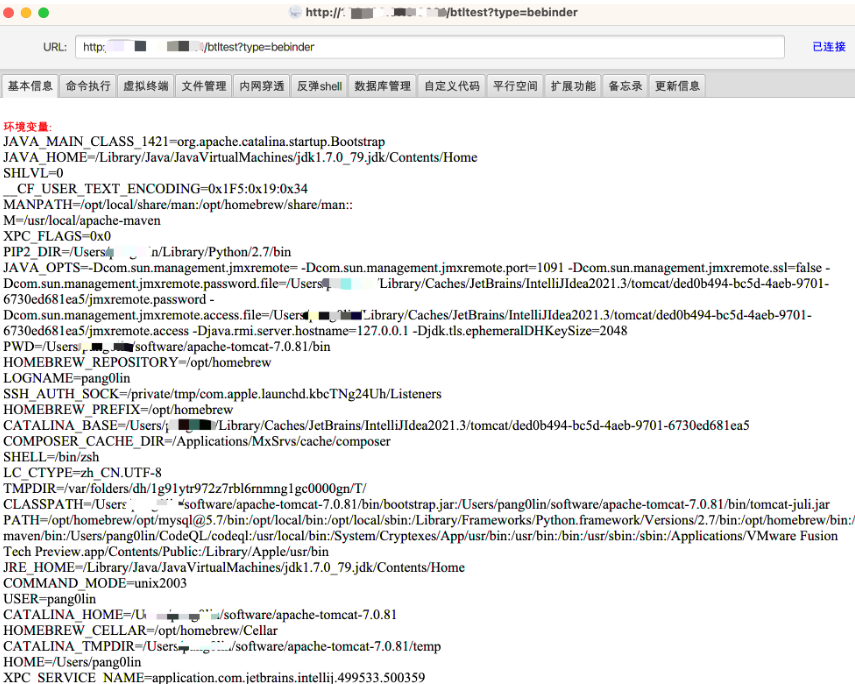This screenshot has width=855, height=684.
Task: Open the 自定义代码 tab
Action: [451, 86]
